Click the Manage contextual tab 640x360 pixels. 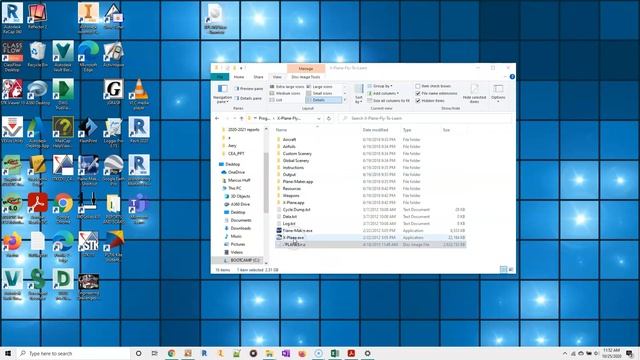point(306,69)
